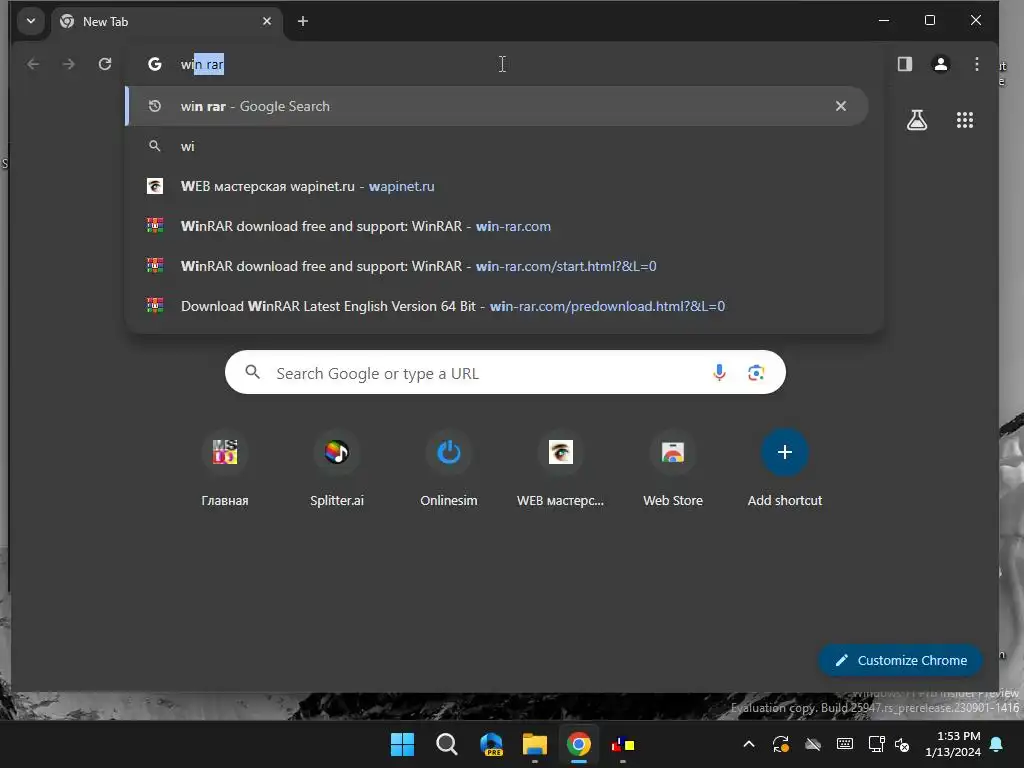Launch Edge PRE from taskbar

(491, 744)
